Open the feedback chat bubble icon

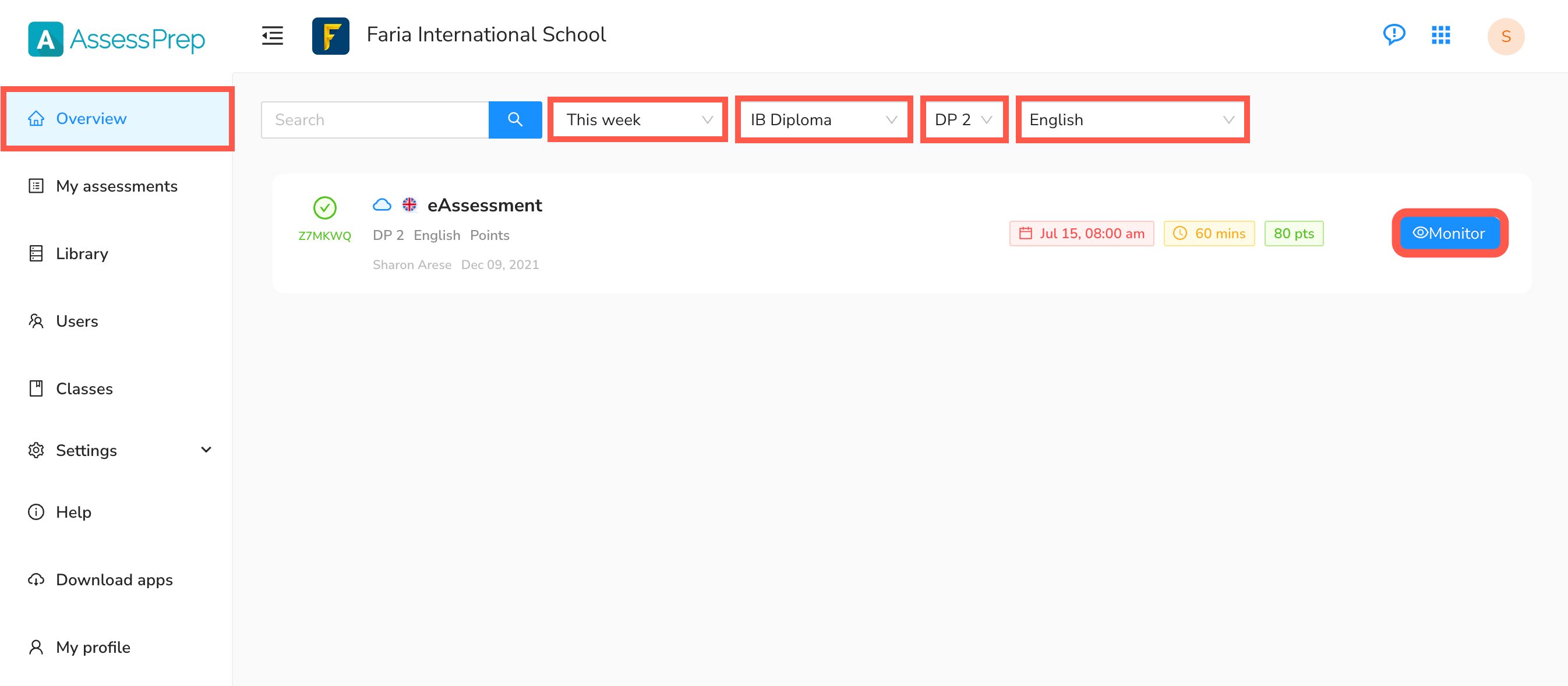[1393, 35]
